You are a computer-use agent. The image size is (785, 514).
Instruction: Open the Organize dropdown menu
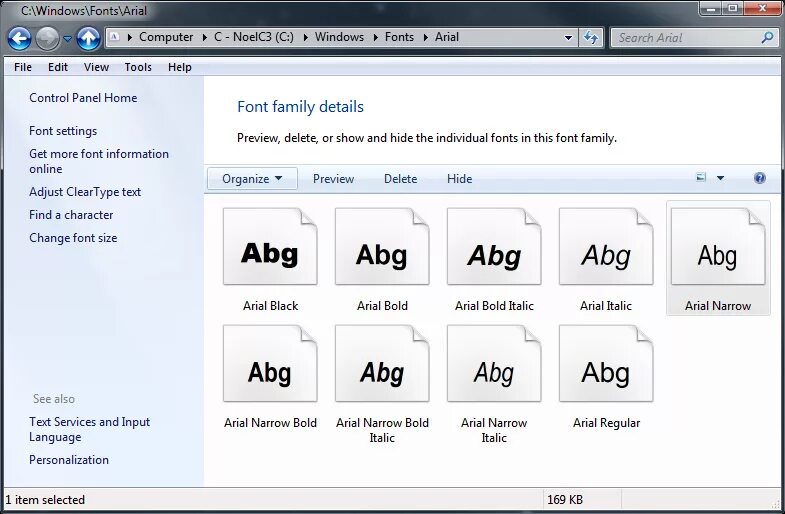pos(252,179)
